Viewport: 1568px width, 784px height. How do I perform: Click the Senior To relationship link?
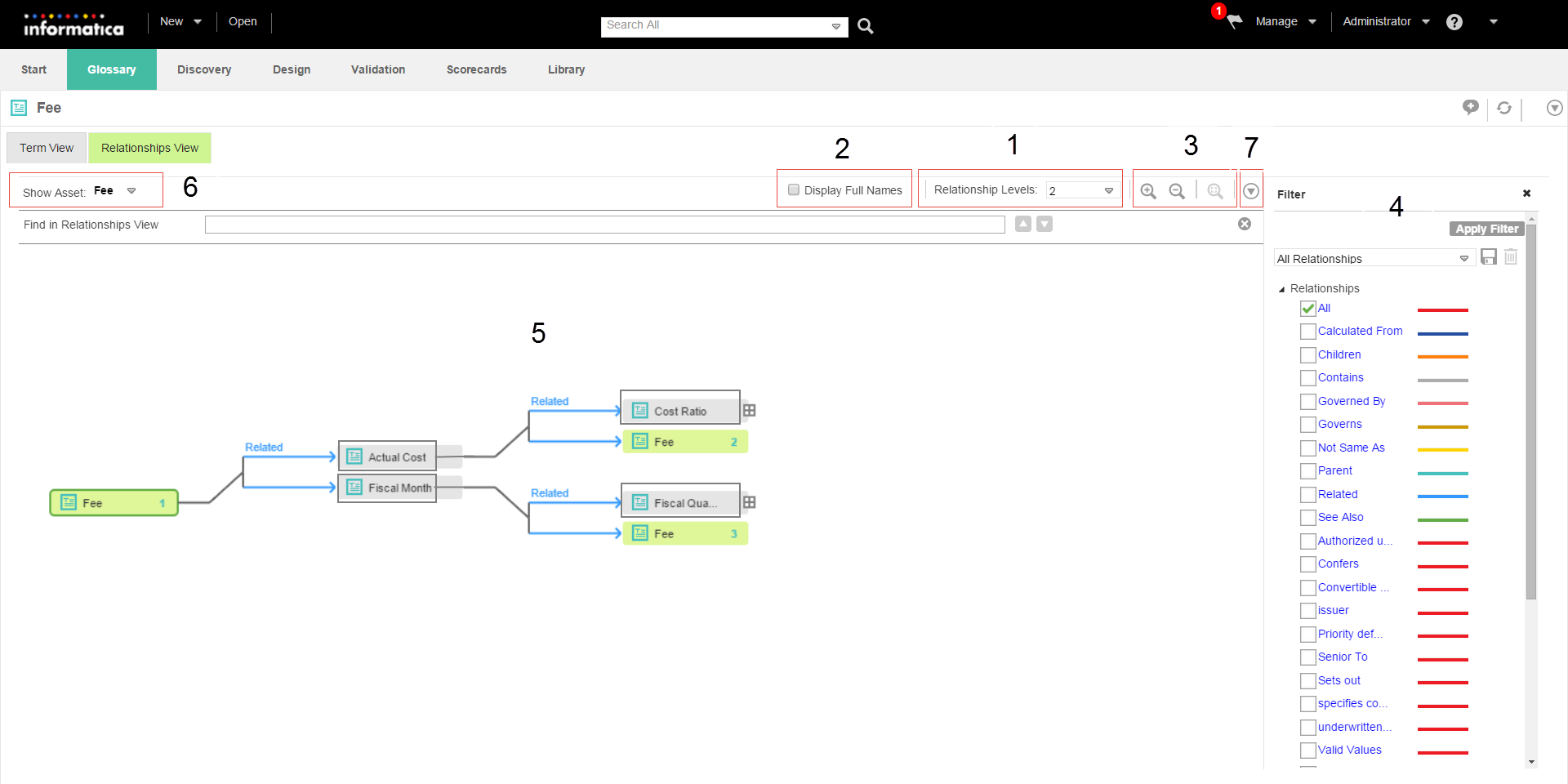pyautogui.click(x=1343, y=657)
